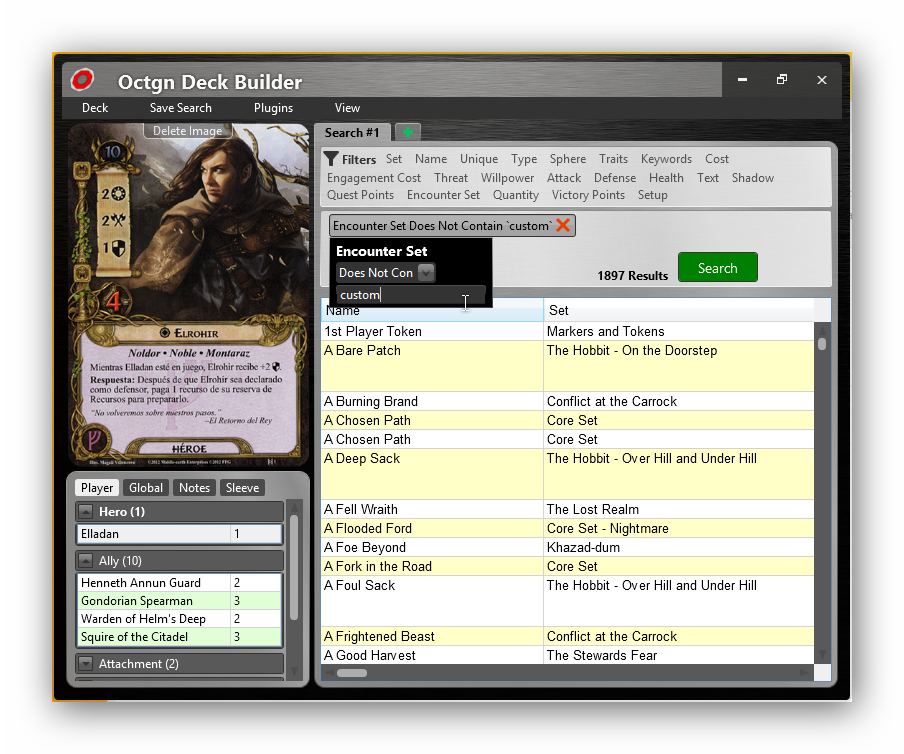Add a Threat filter
This screenshot has height=754, width=904.
click(451, 178)
